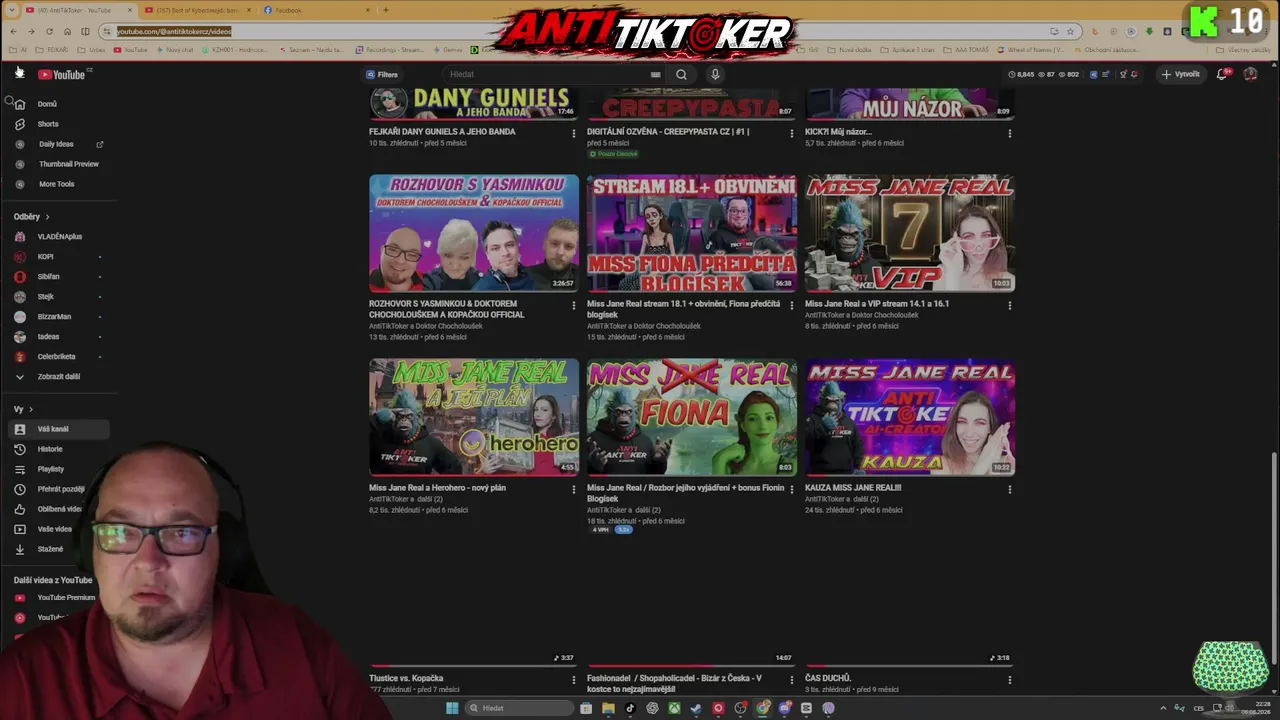Open the FEJKAŘI bookmarks folder
The height and width of the screenshot is (720, 1280).
coord(53,49)
